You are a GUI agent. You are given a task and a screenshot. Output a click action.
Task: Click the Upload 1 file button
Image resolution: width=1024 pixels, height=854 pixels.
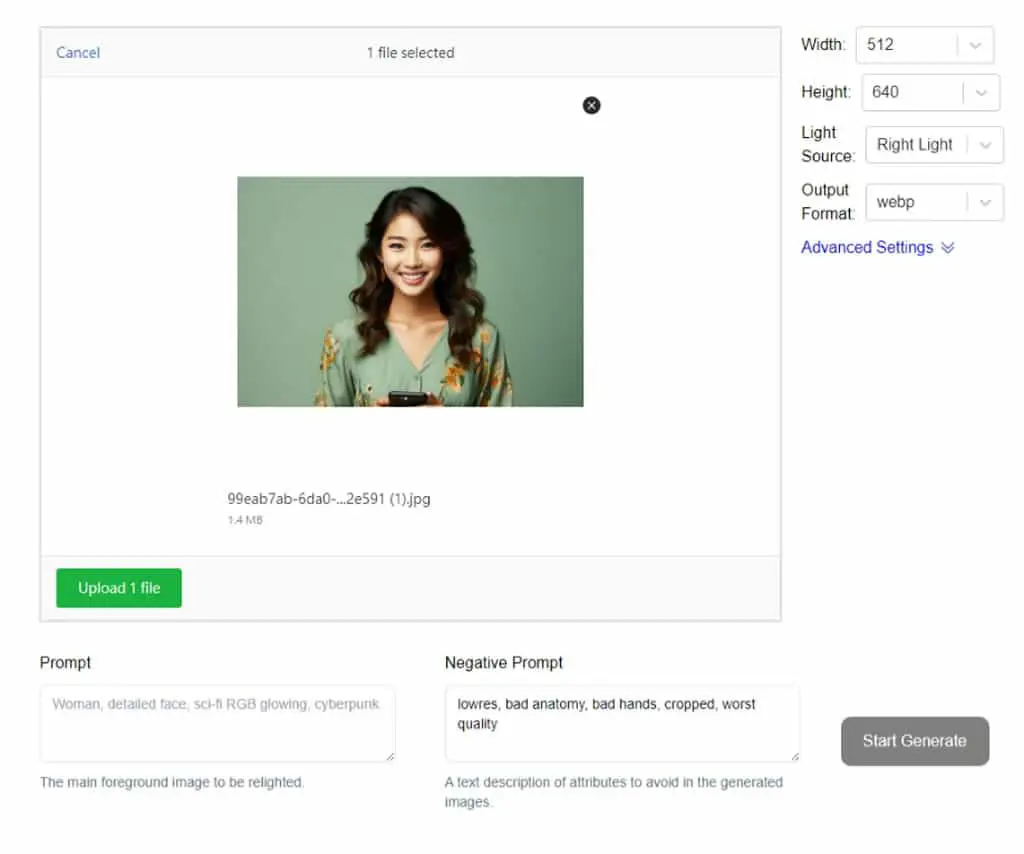119,588
